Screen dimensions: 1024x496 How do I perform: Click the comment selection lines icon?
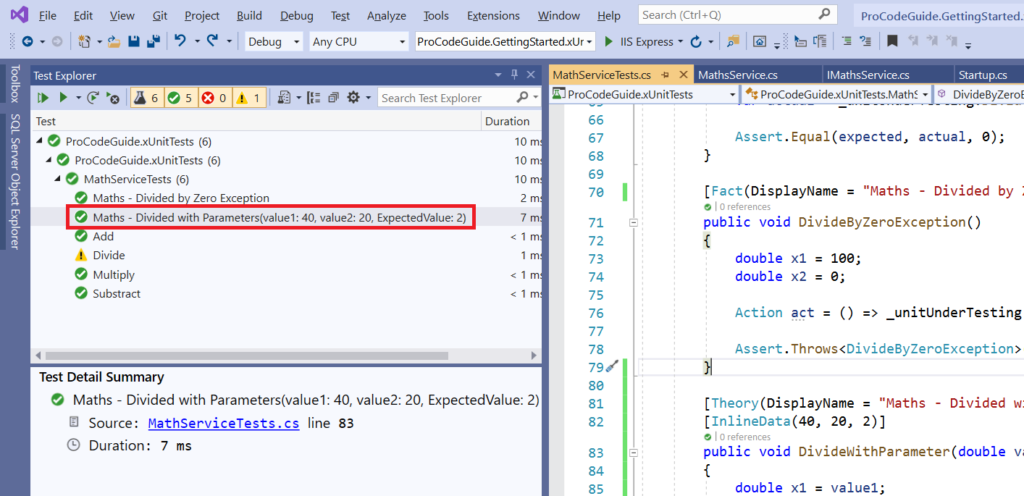(846, 42)
